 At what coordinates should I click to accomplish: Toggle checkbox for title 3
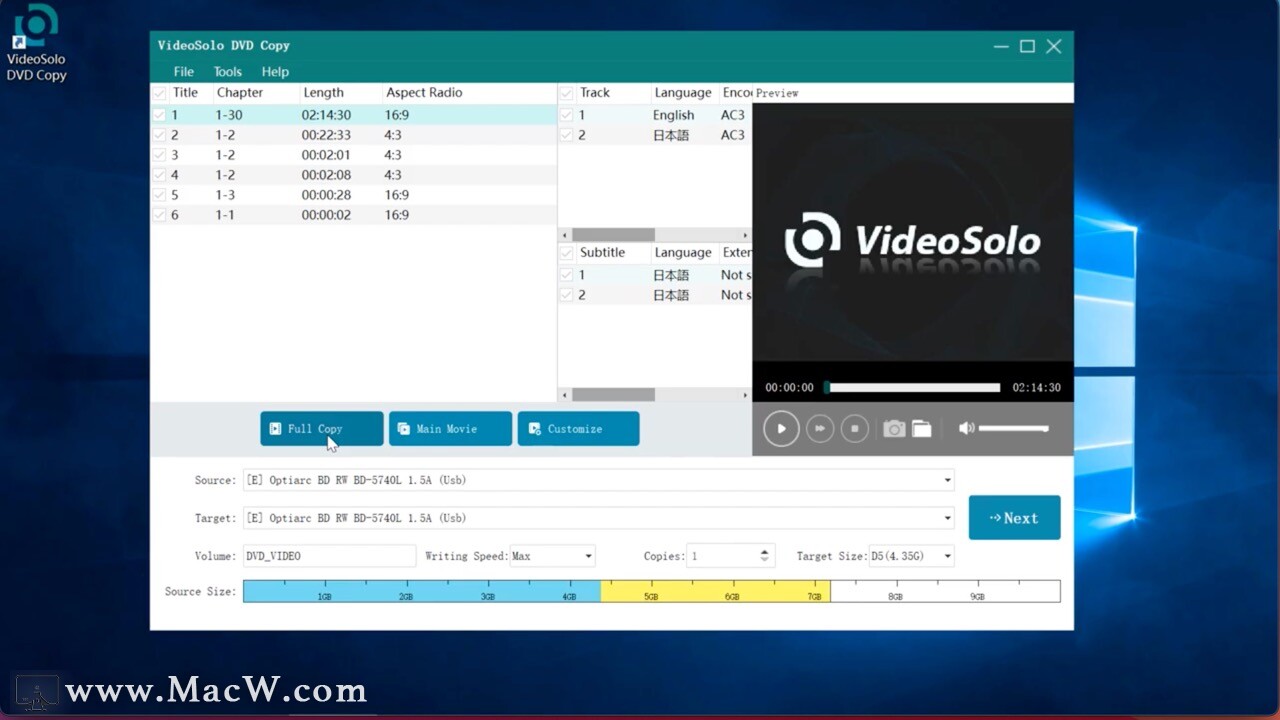pyautogui.click(x=159, y=155)
